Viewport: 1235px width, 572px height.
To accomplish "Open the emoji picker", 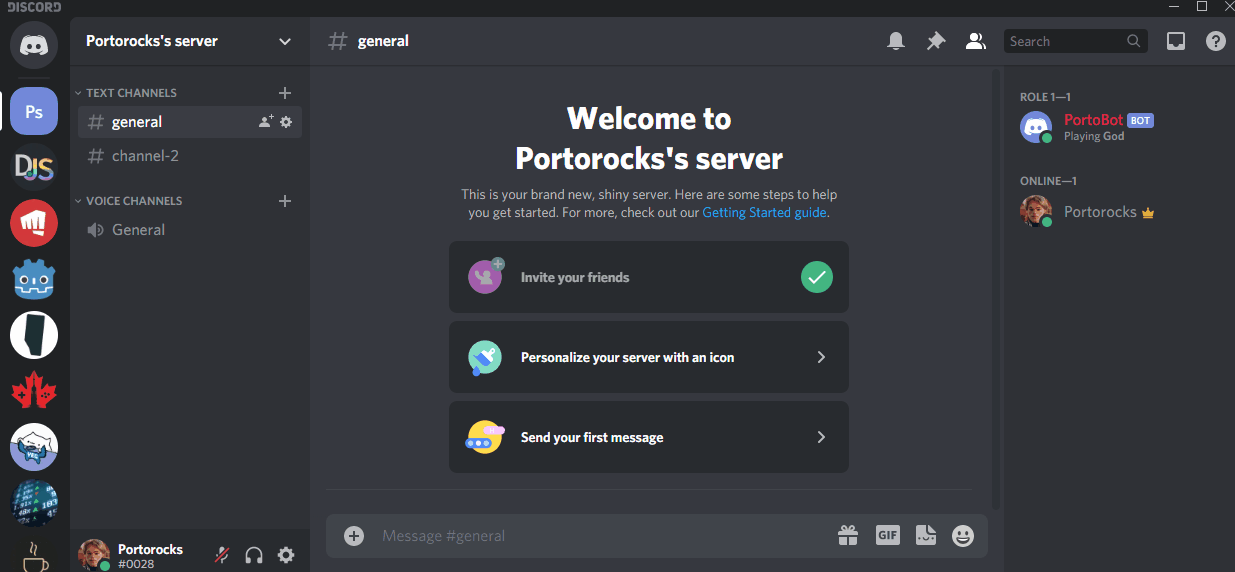I will [x=963, y=536].
